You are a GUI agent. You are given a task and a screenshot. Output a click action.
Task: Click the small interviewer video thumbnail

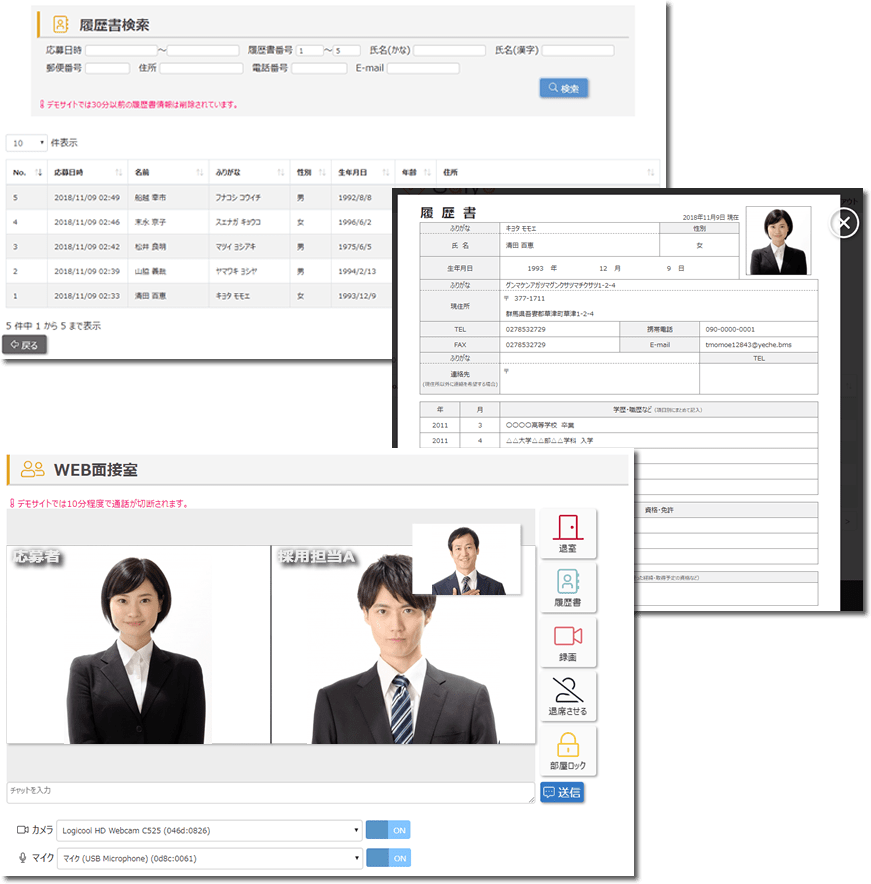point(466,559)
